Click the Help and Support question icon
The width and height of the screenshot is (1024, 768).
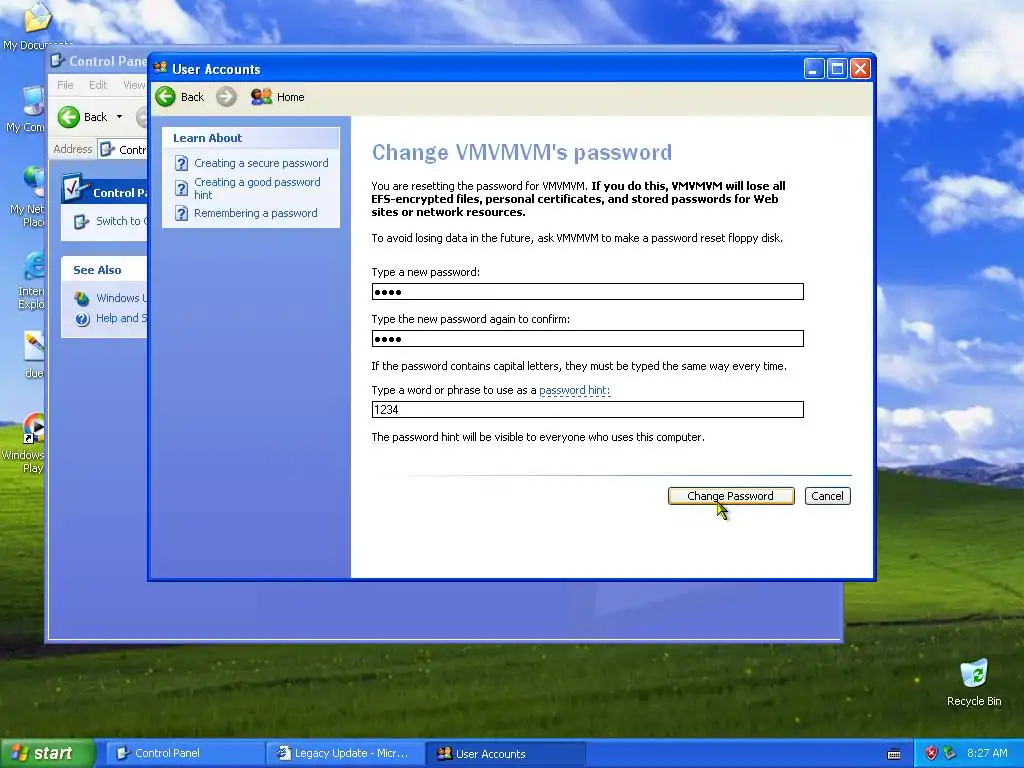[x=82, y=319]
